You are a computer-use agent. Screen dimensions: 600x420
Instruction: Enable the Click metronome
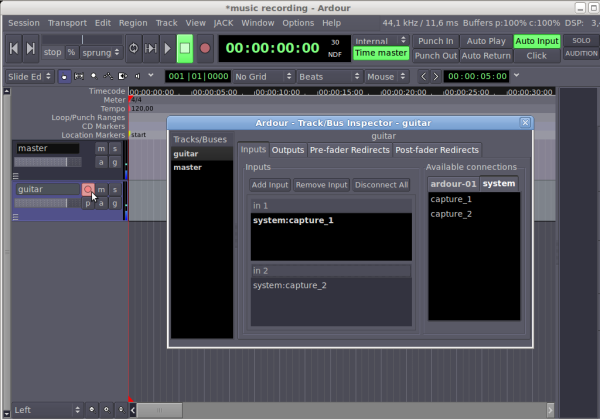pos(537,55)
